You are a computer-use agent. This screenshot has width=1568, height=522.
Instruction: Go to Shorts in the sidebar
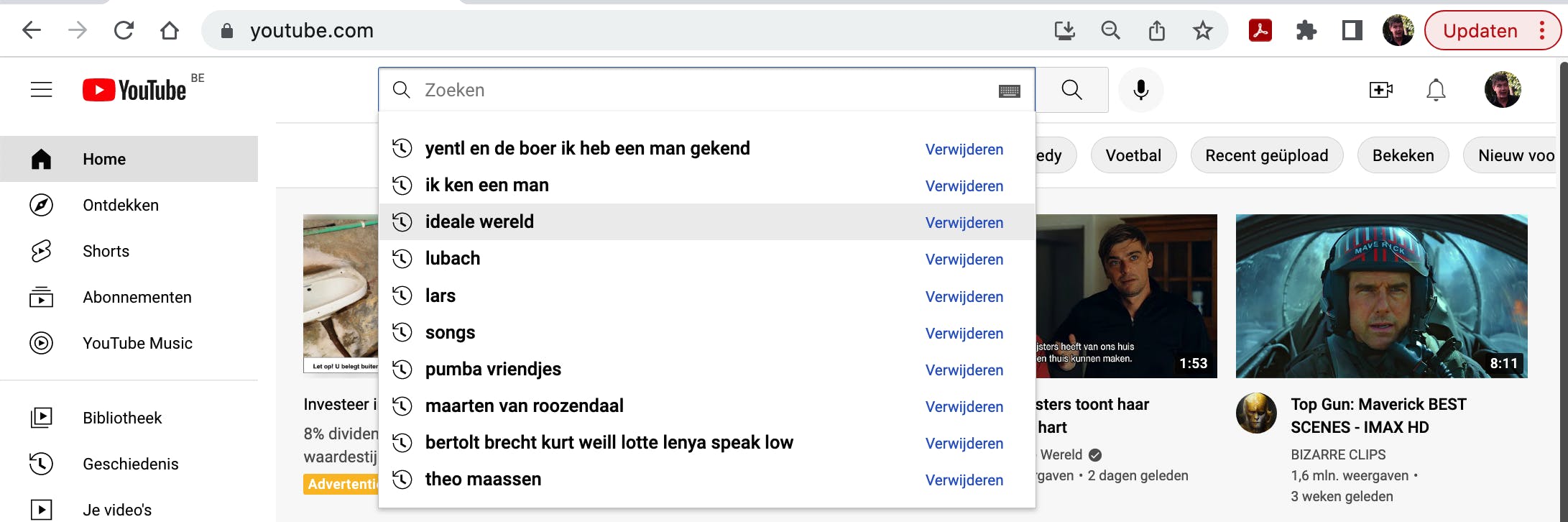106,251
